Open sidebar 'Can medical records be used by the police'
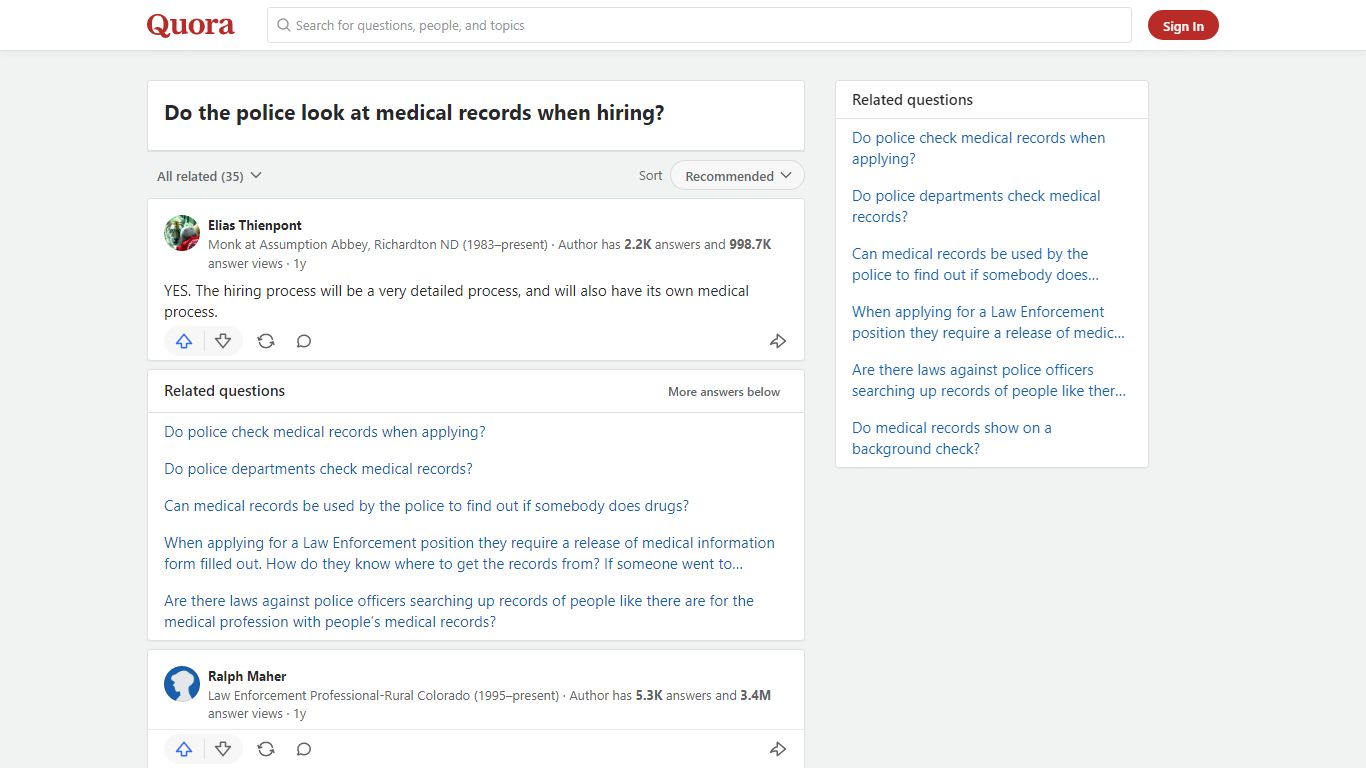The image size is (1366, 768). point(975,264)
